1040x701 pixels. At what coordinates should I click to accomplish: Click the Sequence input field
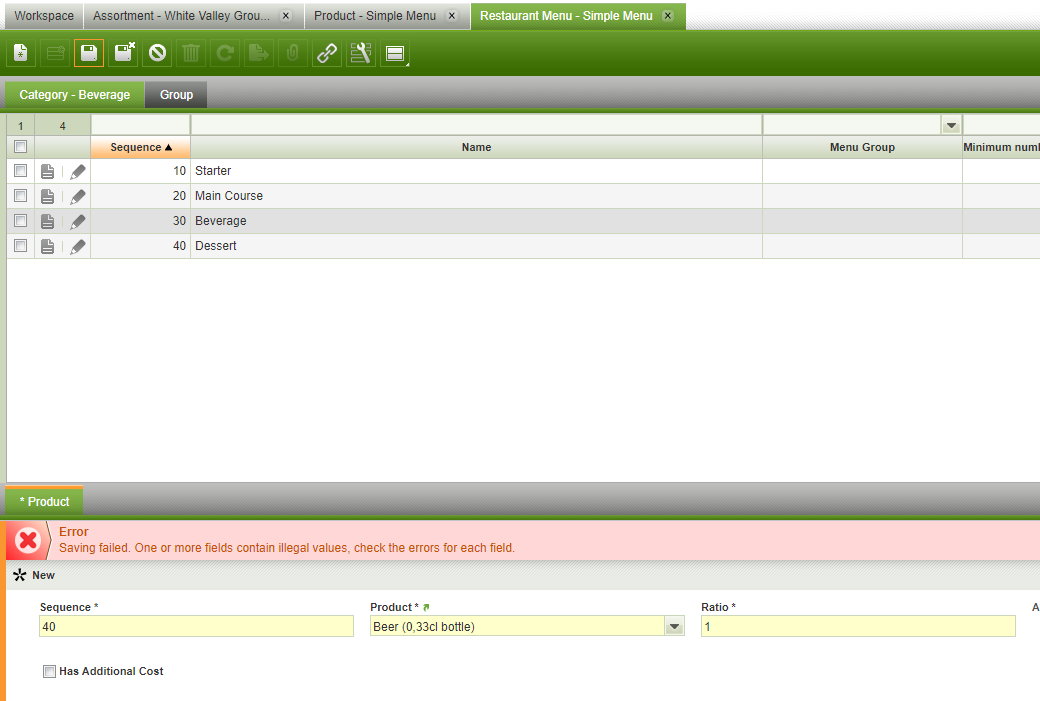pyautogui.click(x=196, y=627)
